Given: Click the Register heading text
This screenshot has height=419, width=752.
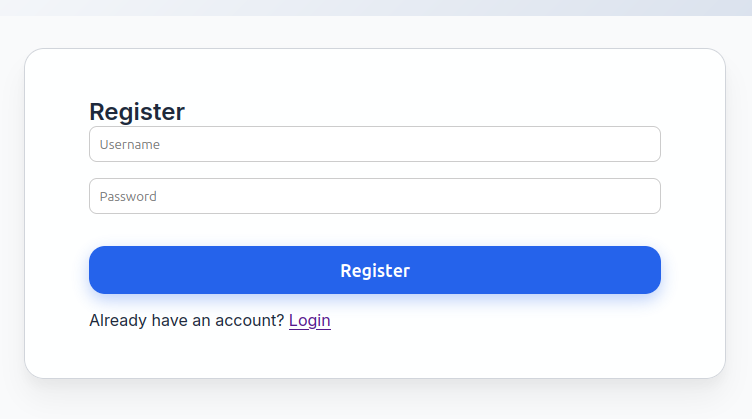Looking at the screenshot, I should (137, 112).
